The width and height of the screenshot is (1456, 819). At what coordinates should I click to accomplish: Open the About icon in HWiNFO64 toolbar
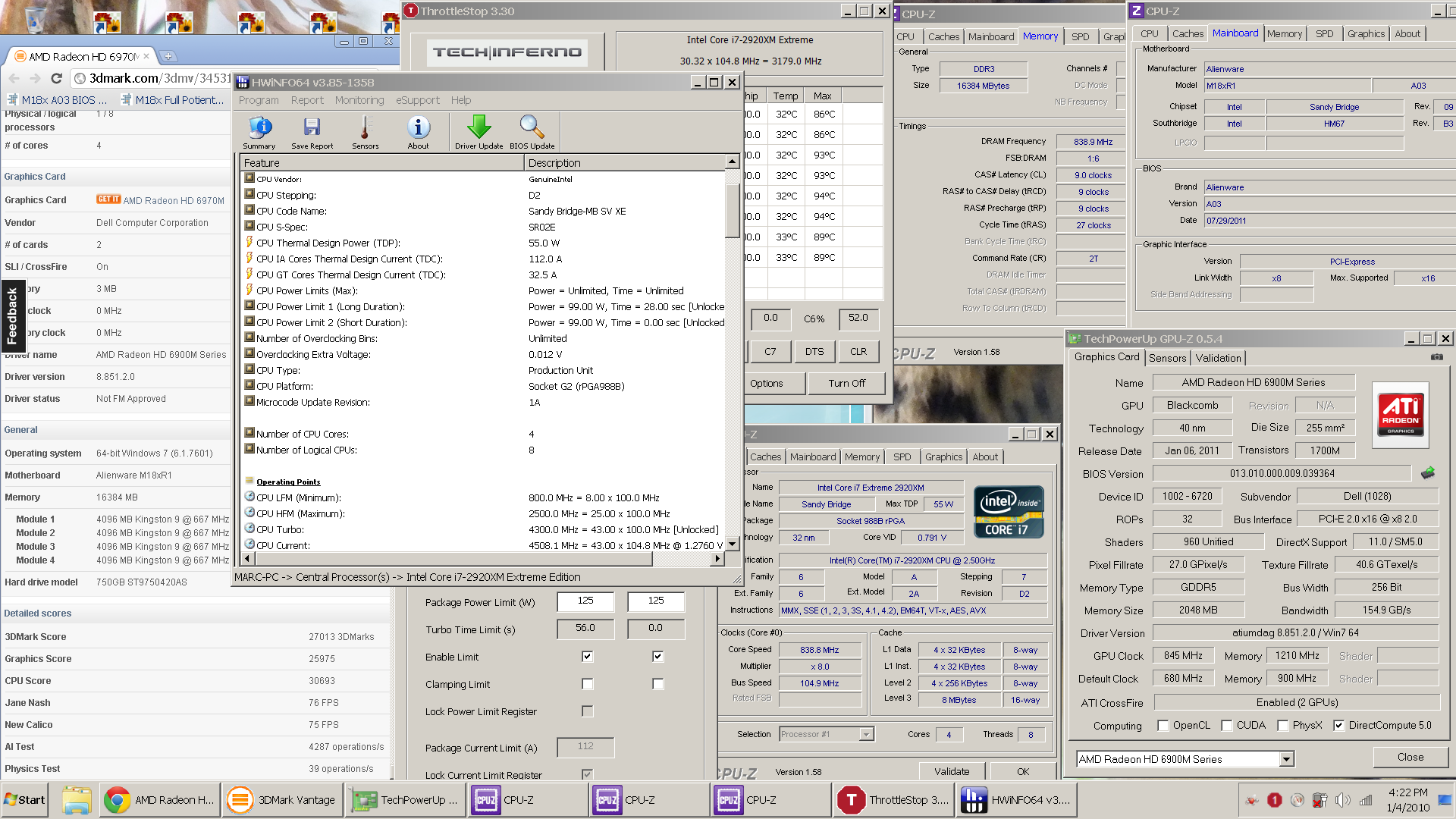point(418,132)
